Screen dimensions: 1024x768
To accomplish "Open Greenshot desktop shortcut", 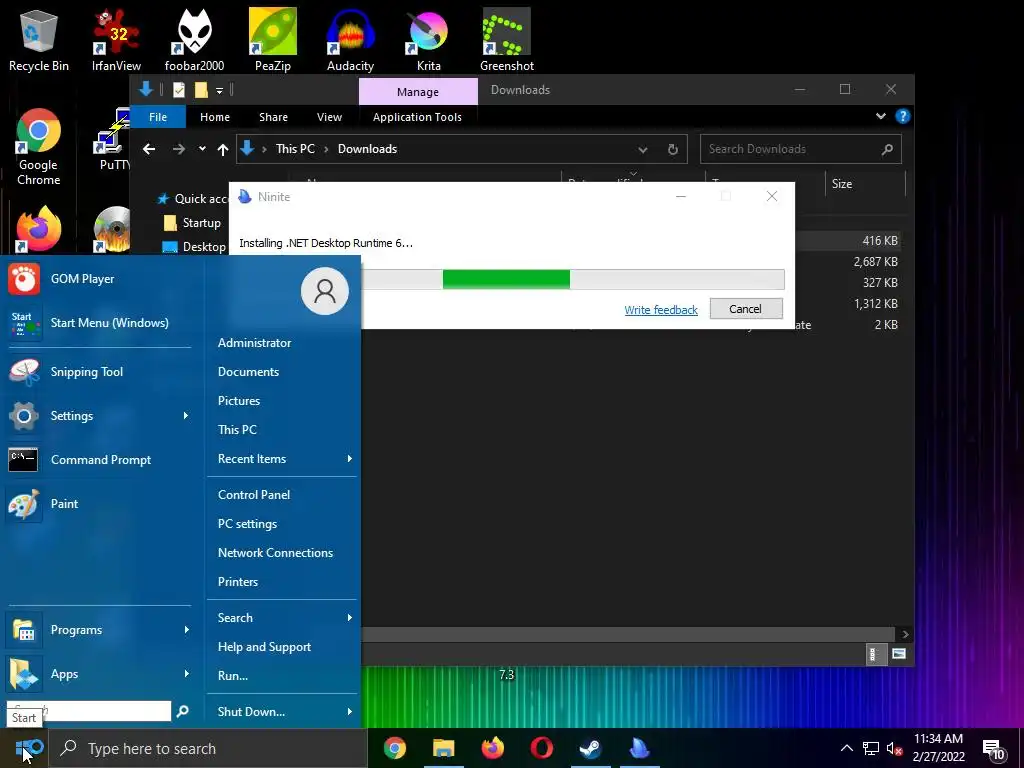I will click(x=507, y=40).
